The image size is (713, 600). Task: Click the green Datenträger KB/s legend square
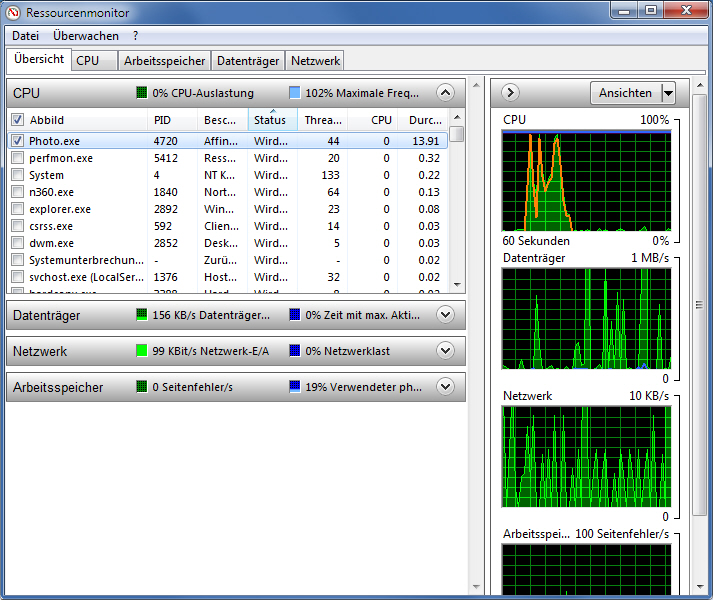(x=142, y=315)
